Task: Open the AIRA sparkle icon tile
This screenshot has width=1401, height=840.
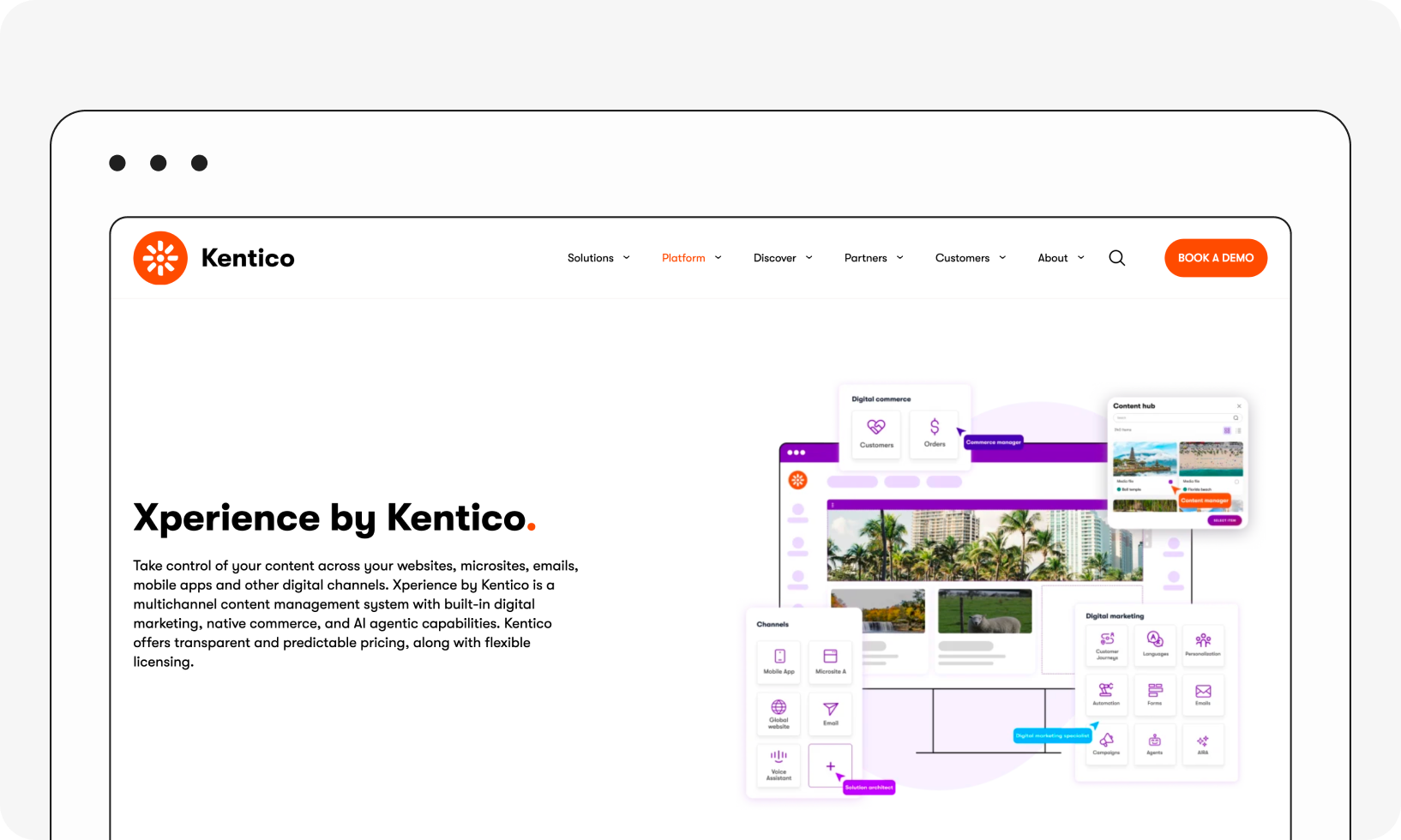Action: pyautogui.click(x=1203, y=745)
